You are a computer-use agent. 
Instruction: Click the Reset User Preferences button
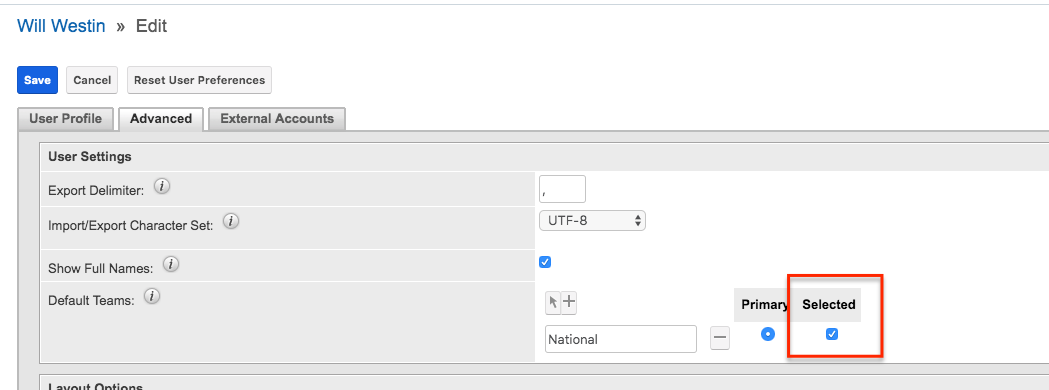point(199,80)
